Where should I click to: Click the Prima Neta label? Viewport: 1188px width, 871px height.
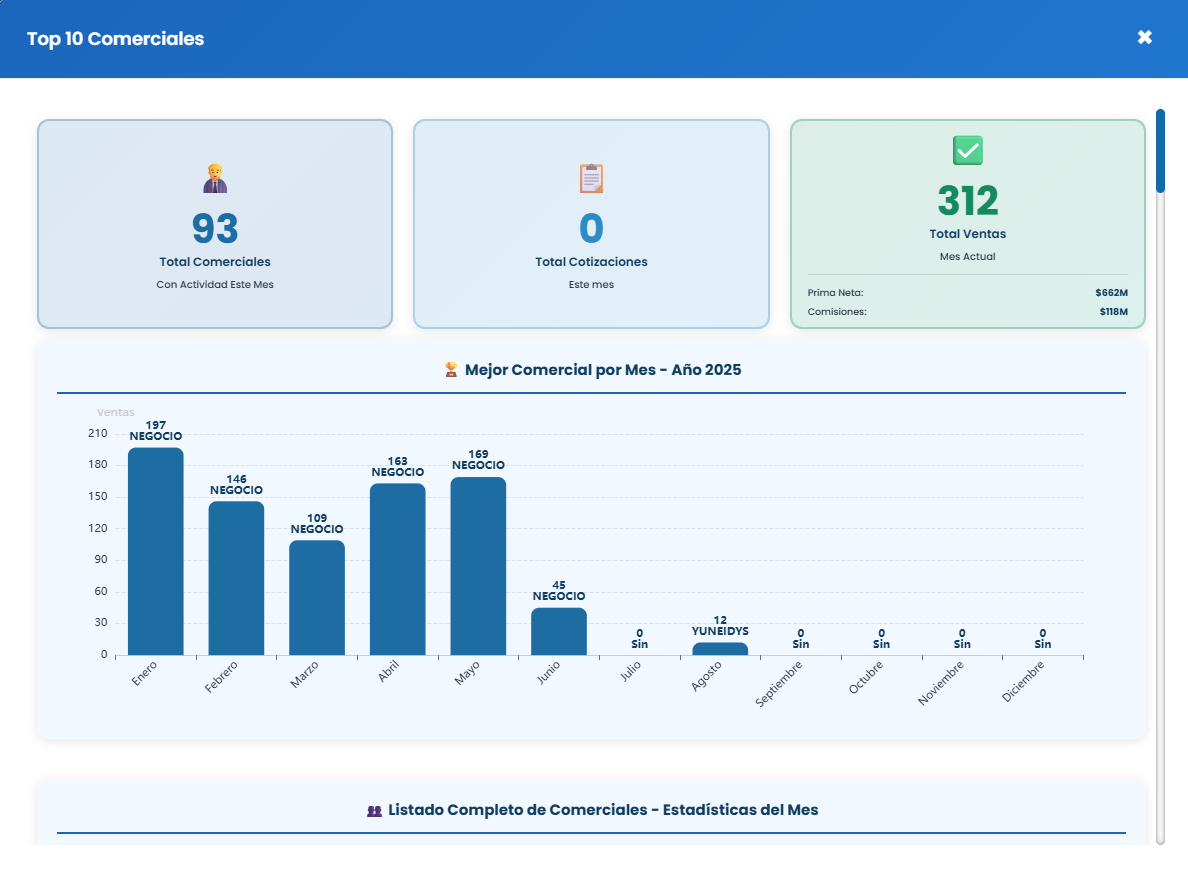[835, 292]
